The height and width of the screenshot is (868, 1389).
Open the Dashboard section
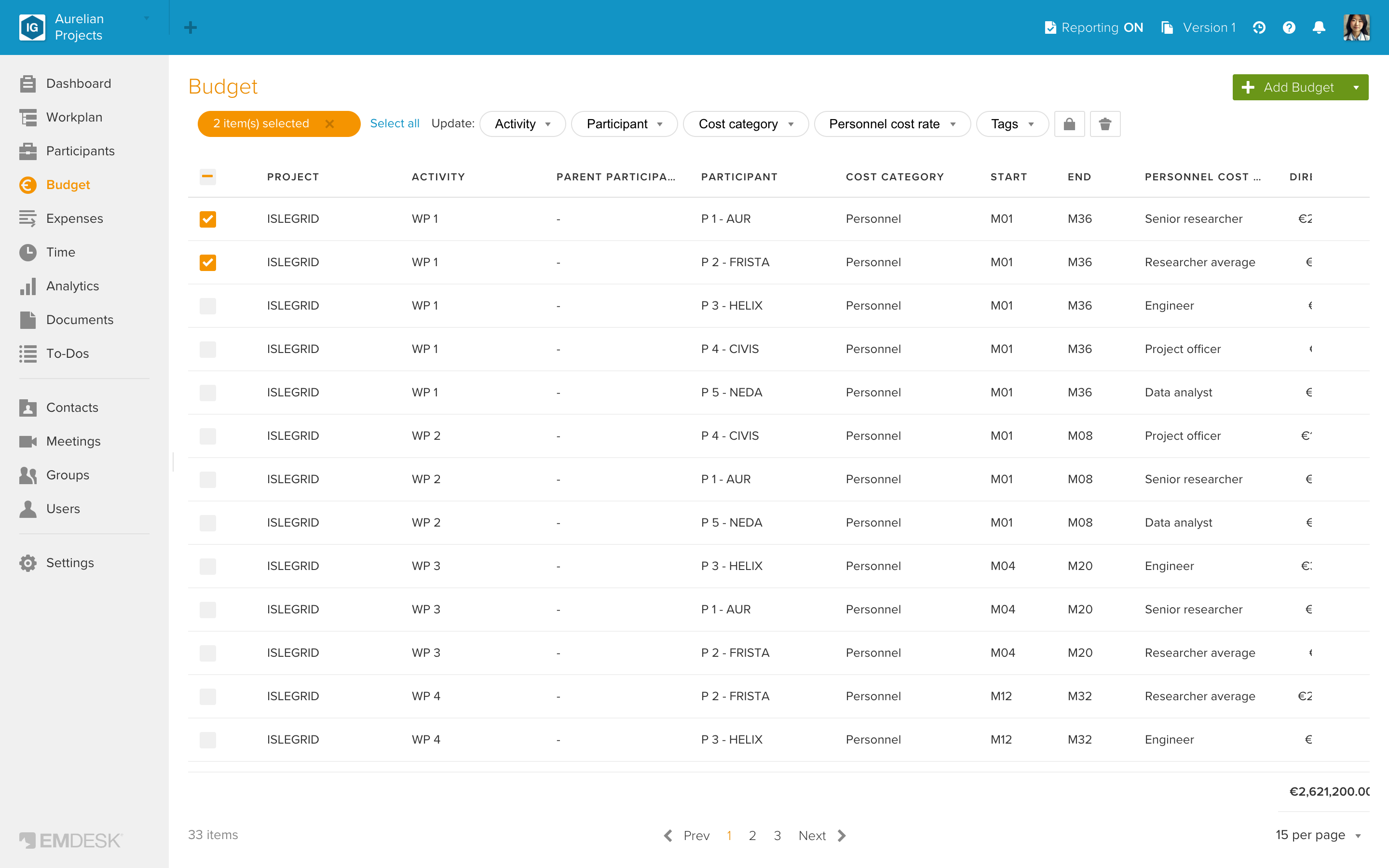(78, 84)
